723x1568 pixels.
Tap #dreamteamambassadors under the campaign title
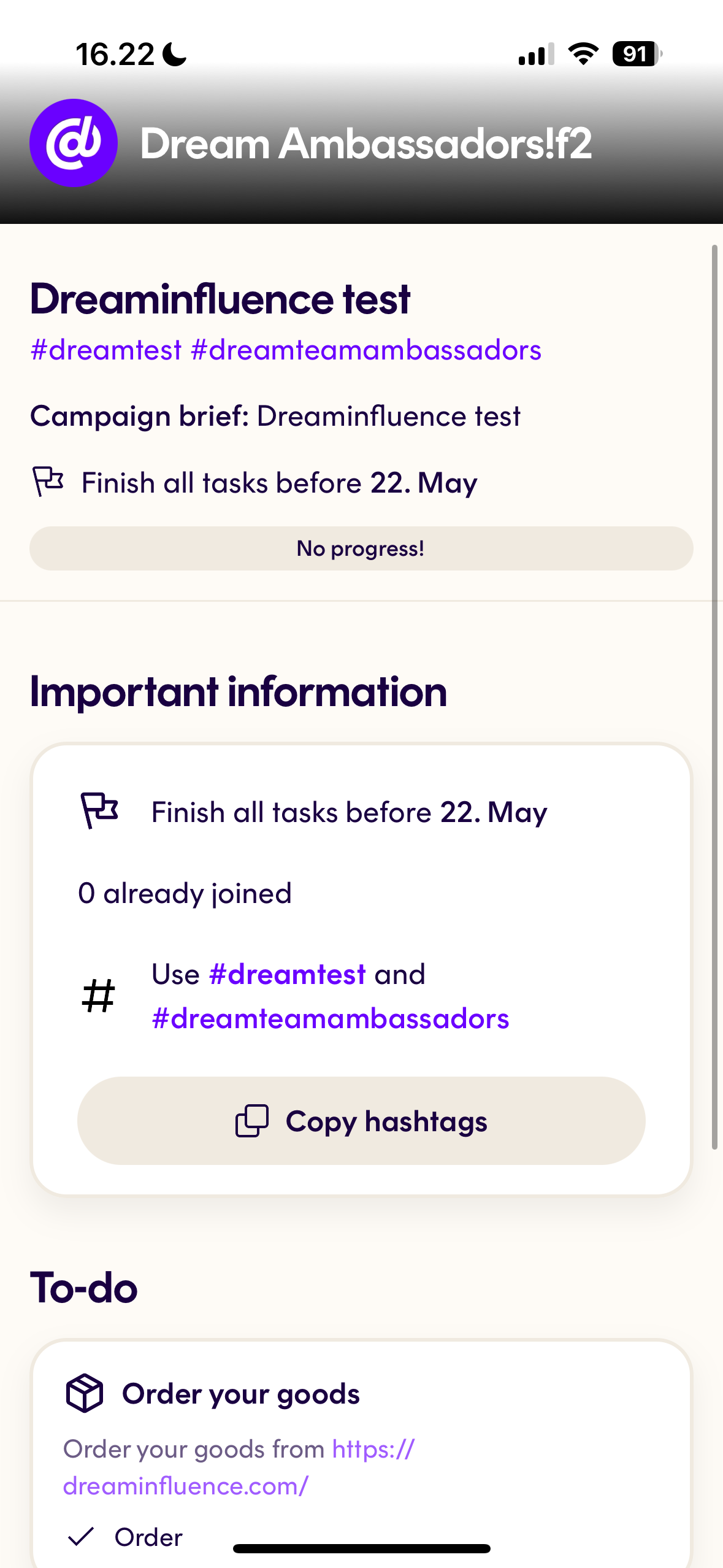(x=366, y=350)
